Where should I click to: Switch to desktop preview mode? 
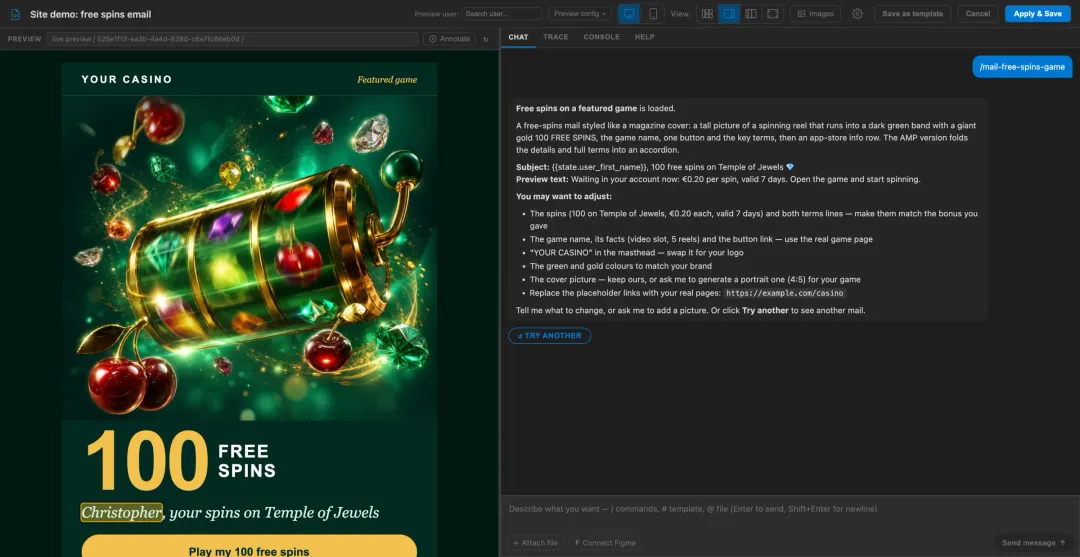click(628, 14)
